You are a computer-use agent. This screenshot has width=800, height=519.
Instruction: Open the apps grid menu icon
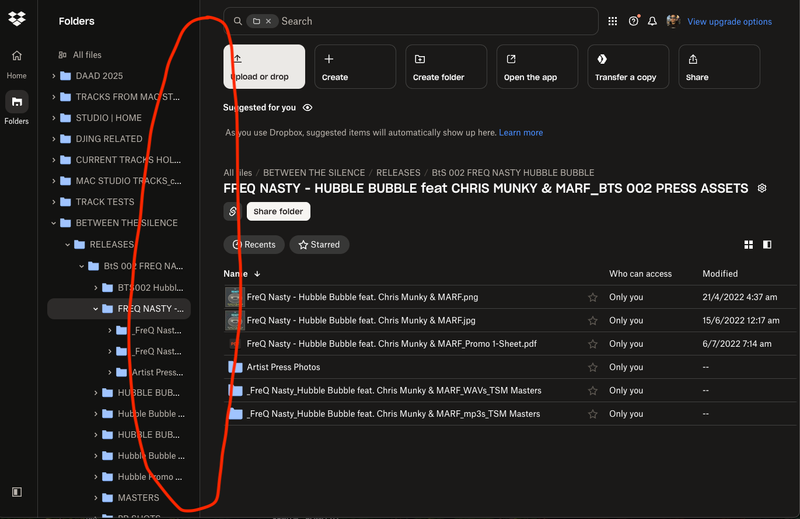click(612, 21)
